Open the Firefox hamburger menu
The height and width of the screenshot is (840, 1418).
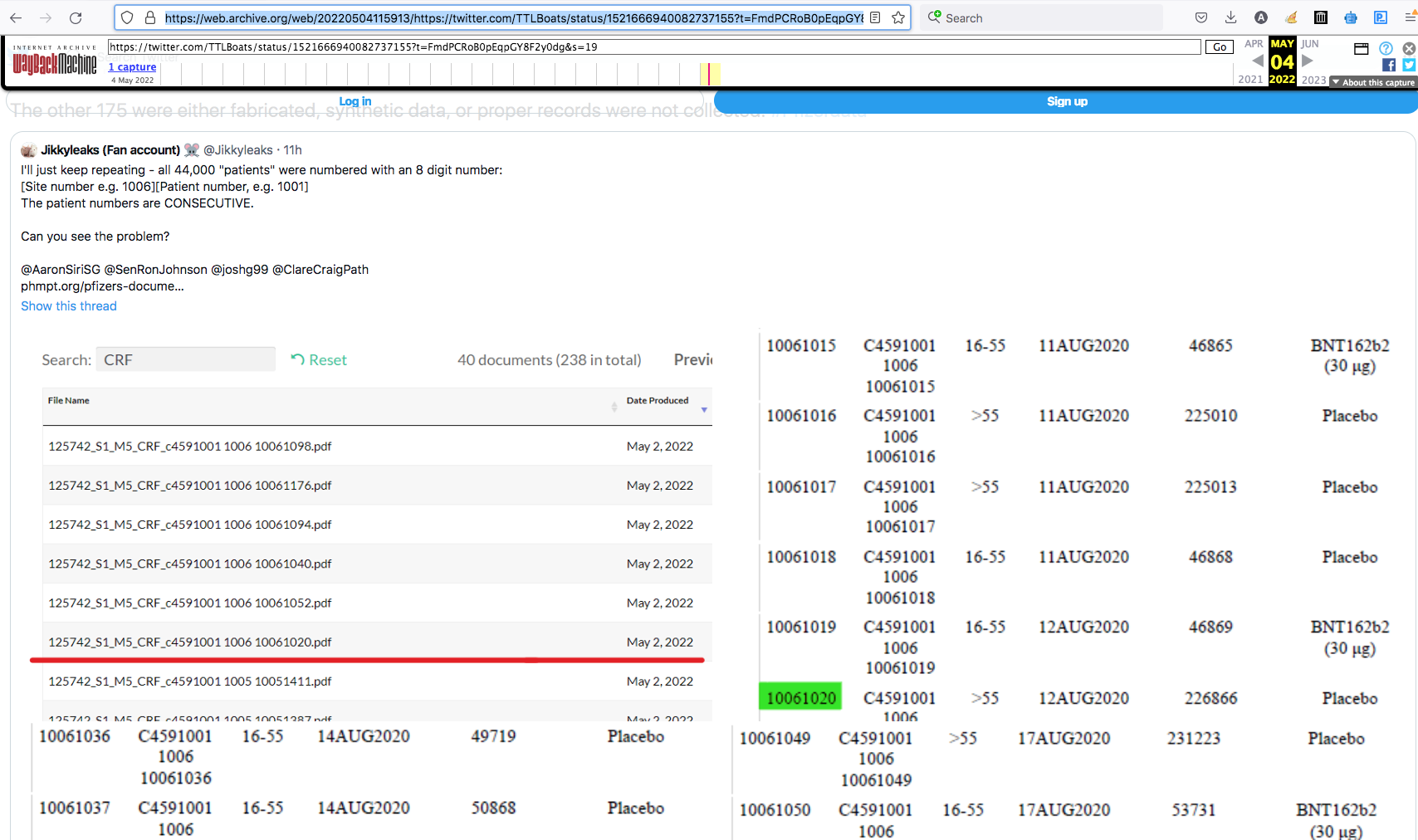1409,17
